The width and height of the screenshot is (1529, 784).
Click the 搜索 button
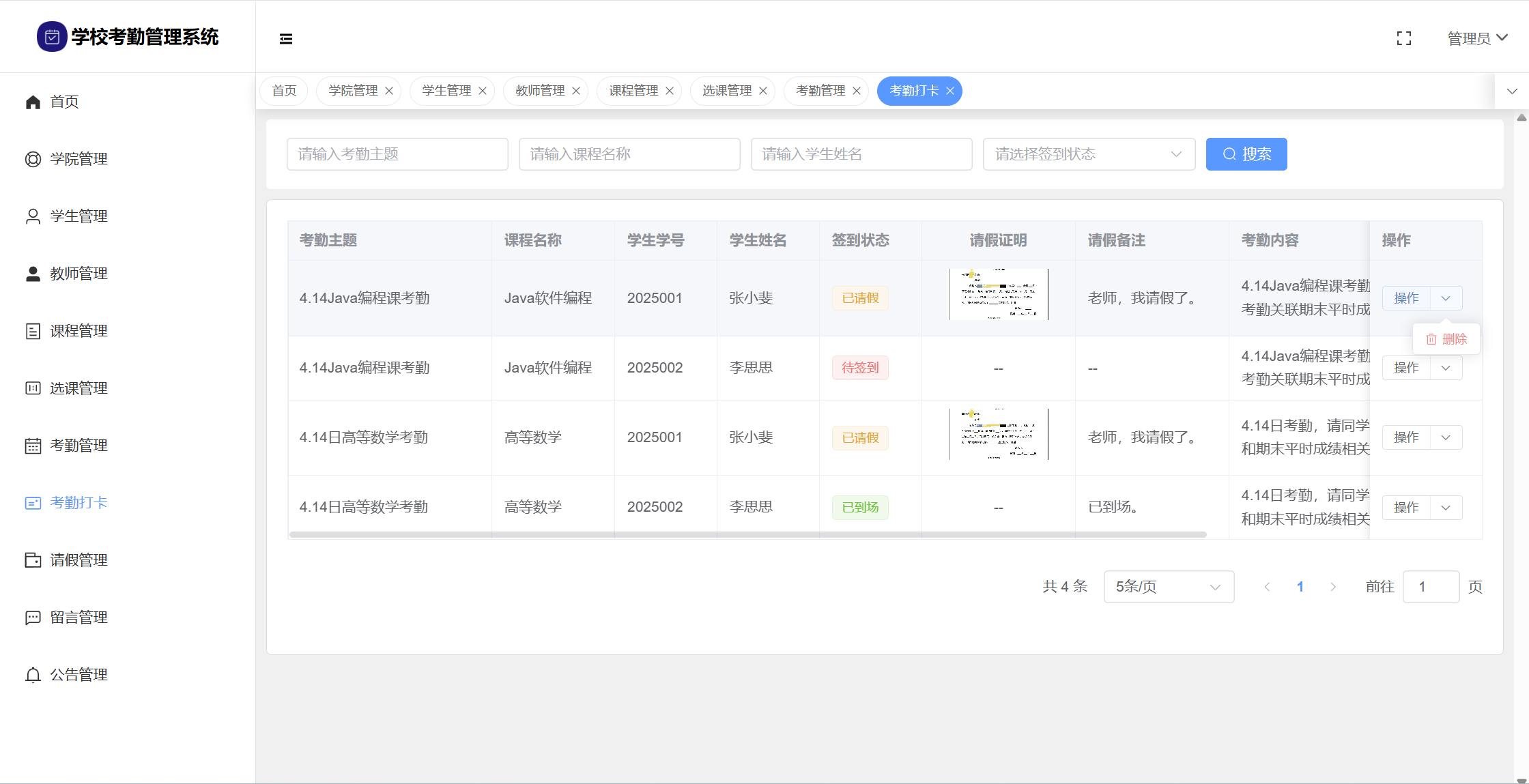(x=1246, y=154)
